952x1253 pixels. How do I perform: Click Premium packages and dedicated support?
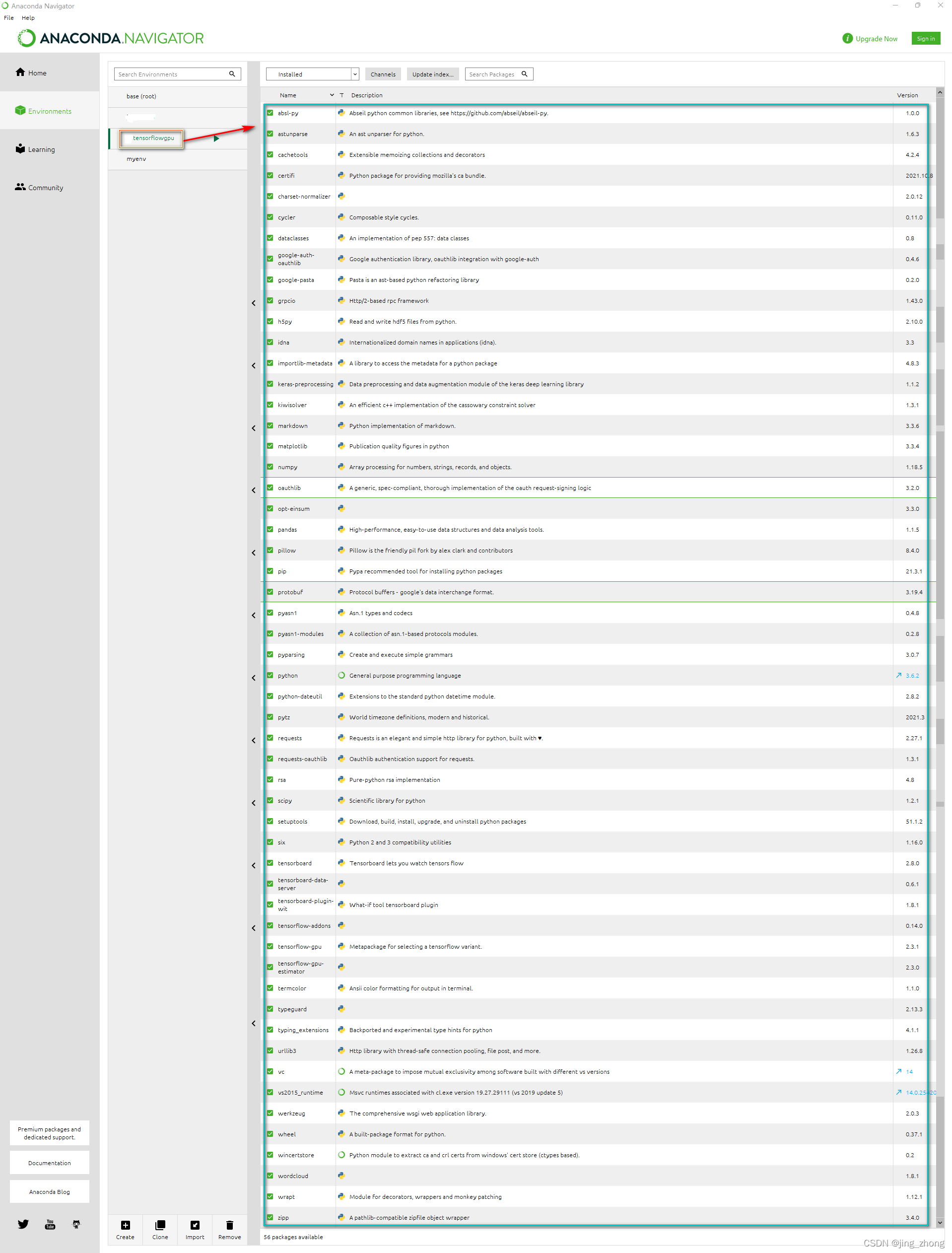coord(49,1132)
